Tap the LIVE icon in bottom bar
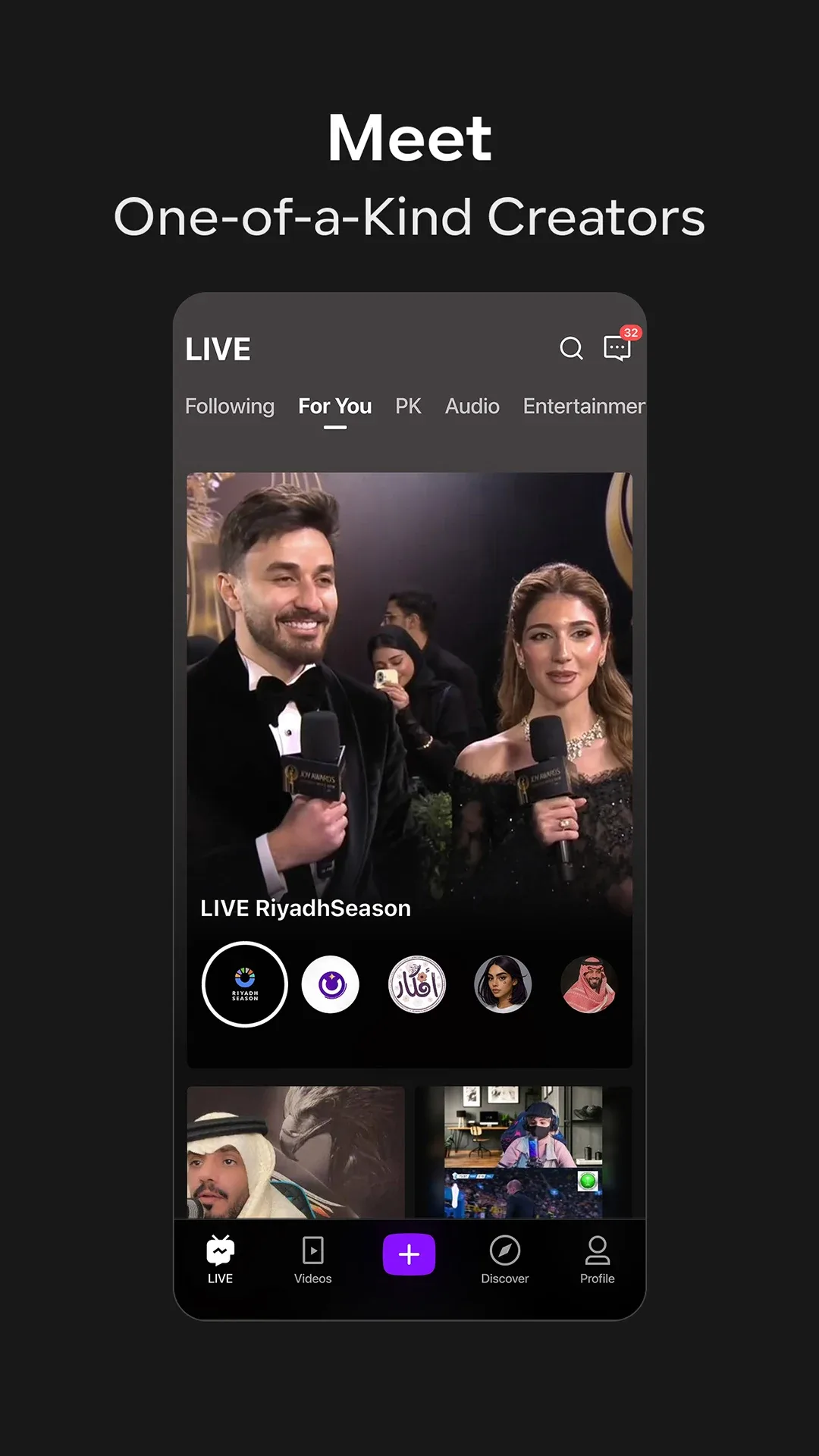This screenshot has width=819, height=1456. coord(220,1260)
